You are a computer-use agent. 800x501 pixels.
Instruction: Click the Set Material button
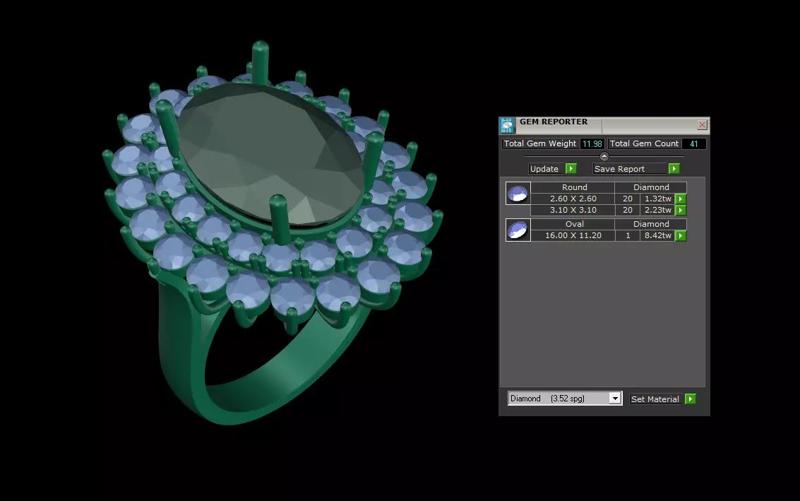pos(655,399)
